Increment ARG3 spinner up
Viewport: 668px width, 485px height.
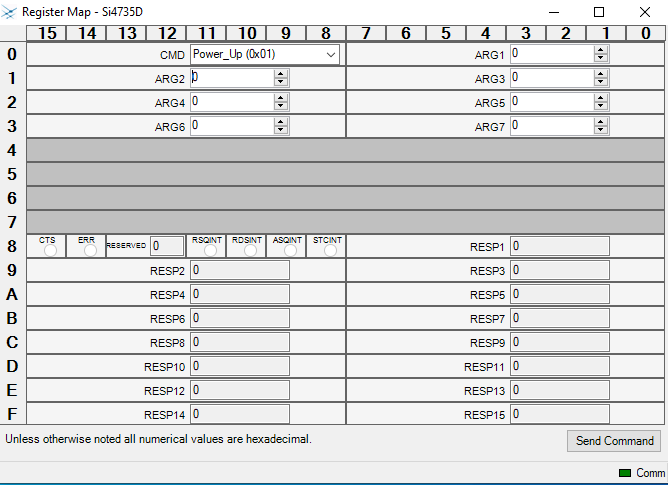(601, 74)
